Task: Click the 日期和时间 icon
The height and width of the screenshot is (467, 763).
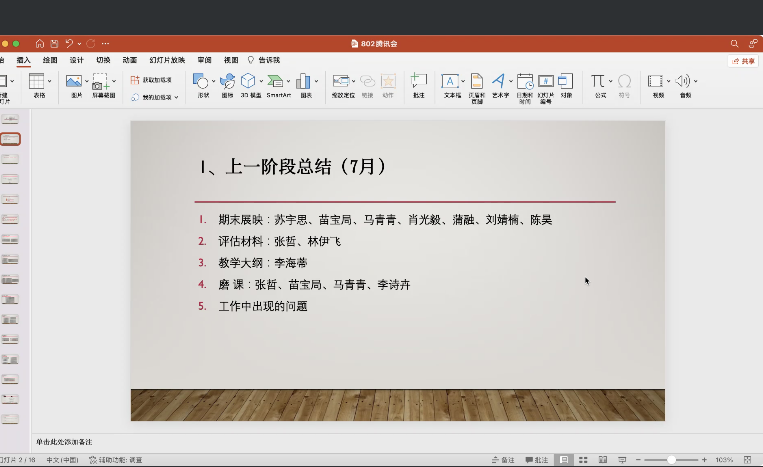Action: (x=524, y=83)
